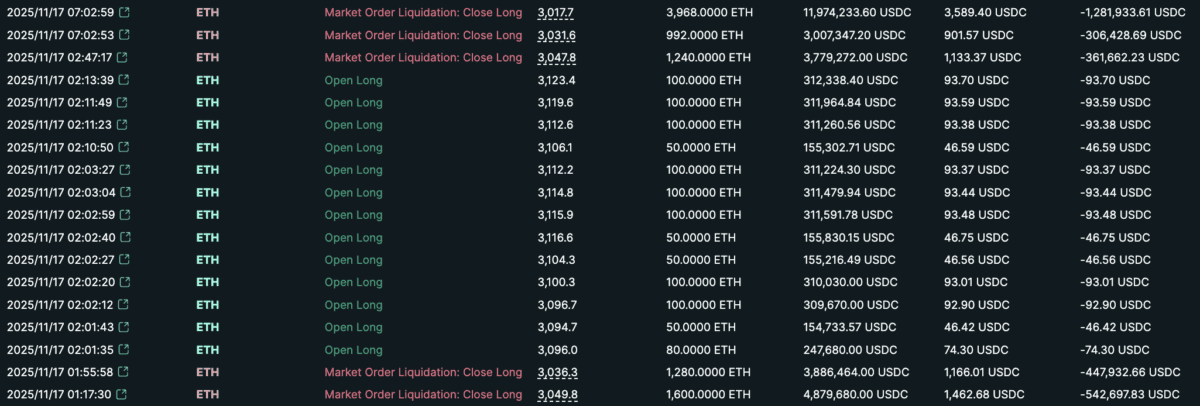Image resolution: width=1200 pixels, height=406 pixels.
Task: Click external link icon next to 02:47:17
Action: pyautogui.click(x=122, y=58)
